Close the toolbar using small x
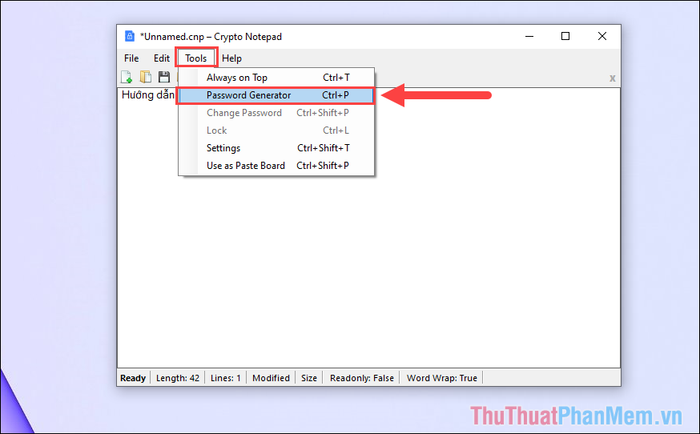 point(612,79)
